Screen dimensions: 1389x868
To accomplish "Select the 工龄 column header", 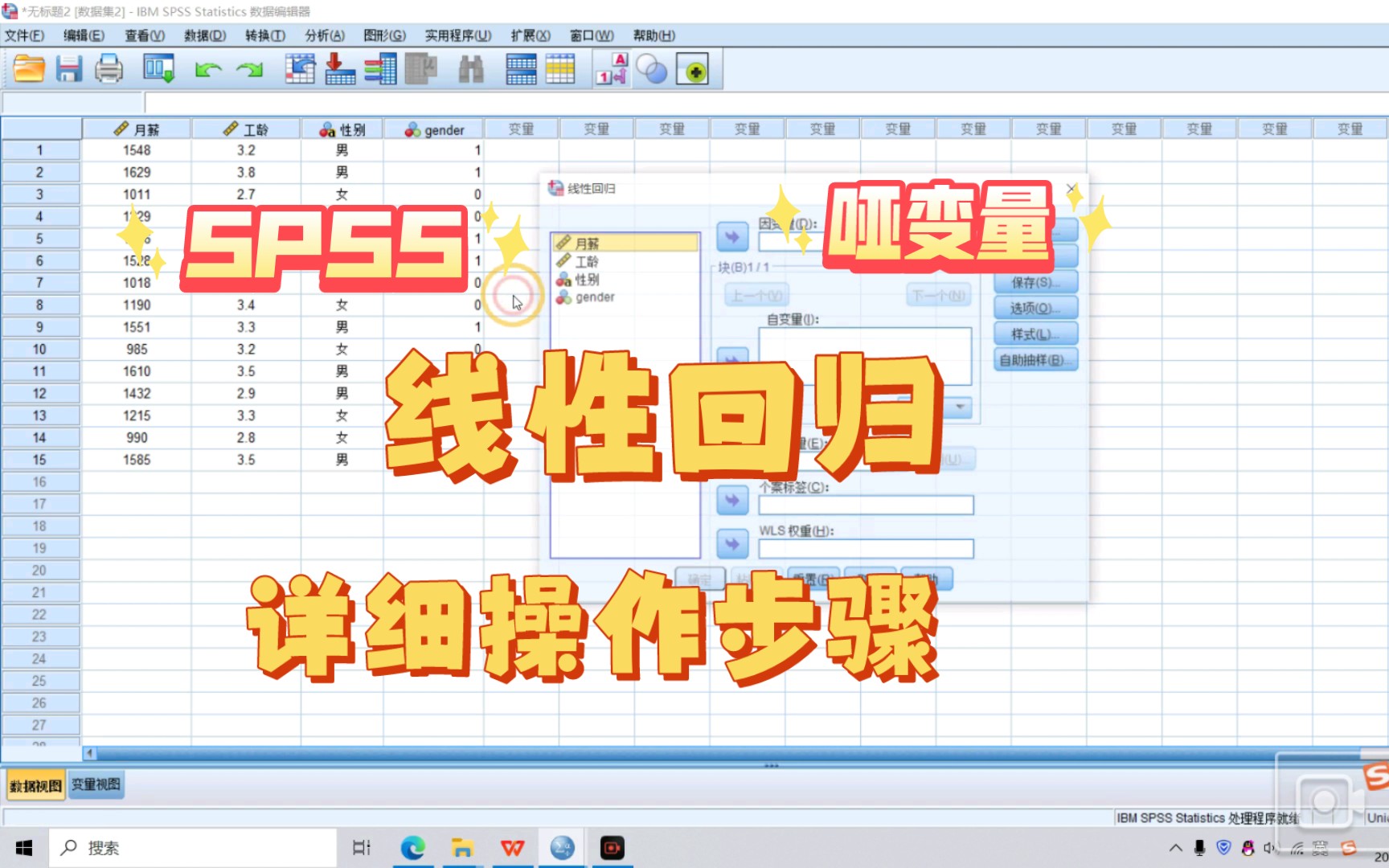I will 246,129.
